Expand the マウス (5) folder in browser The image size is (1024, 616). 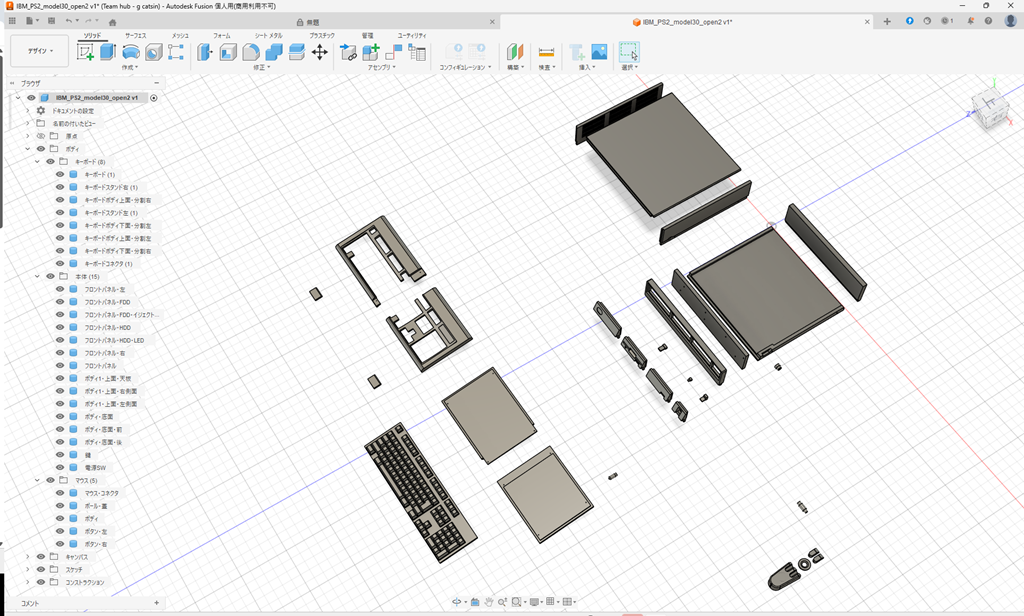click(36, 480)
